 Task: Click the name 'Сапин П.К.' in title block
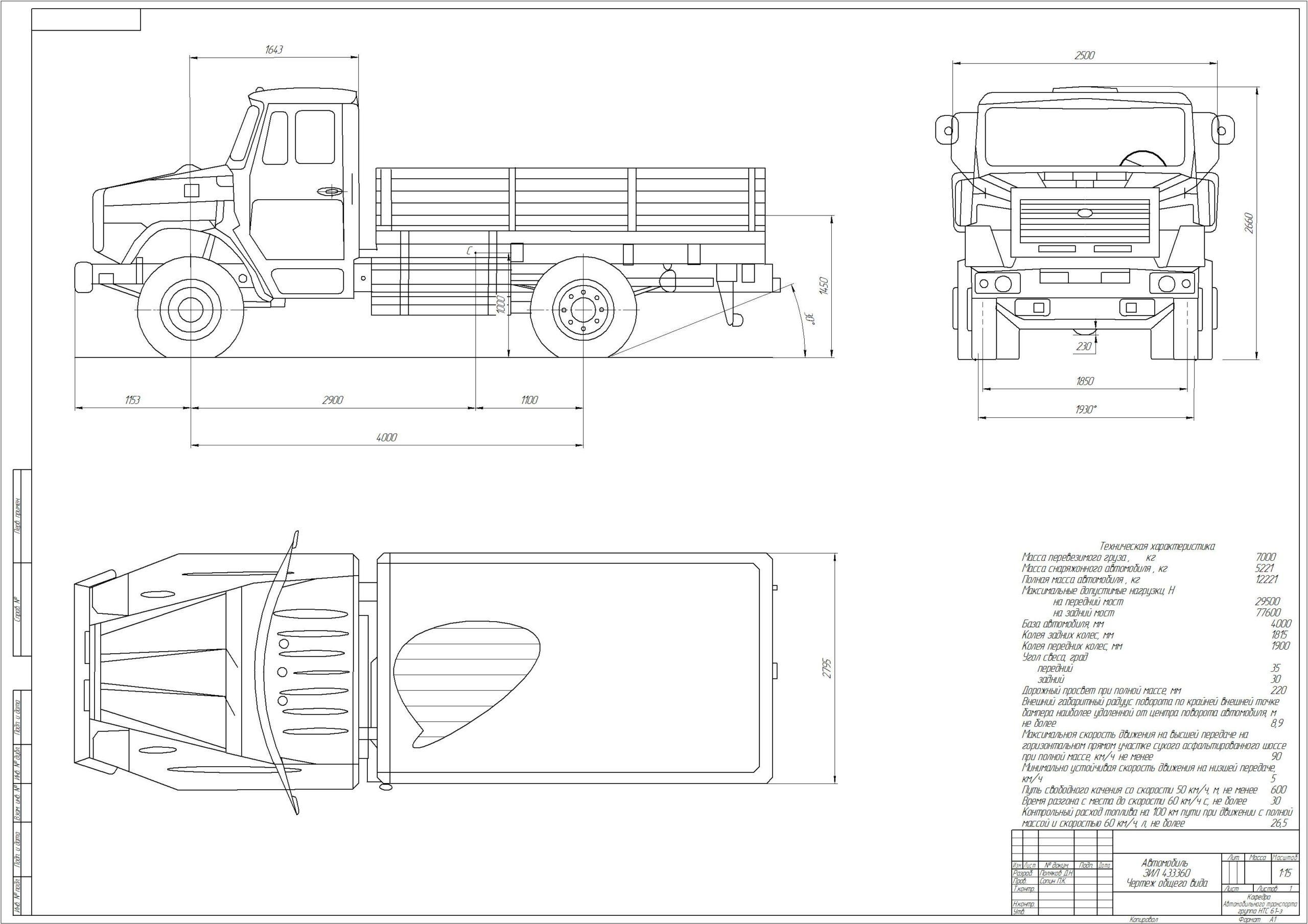1053,881
